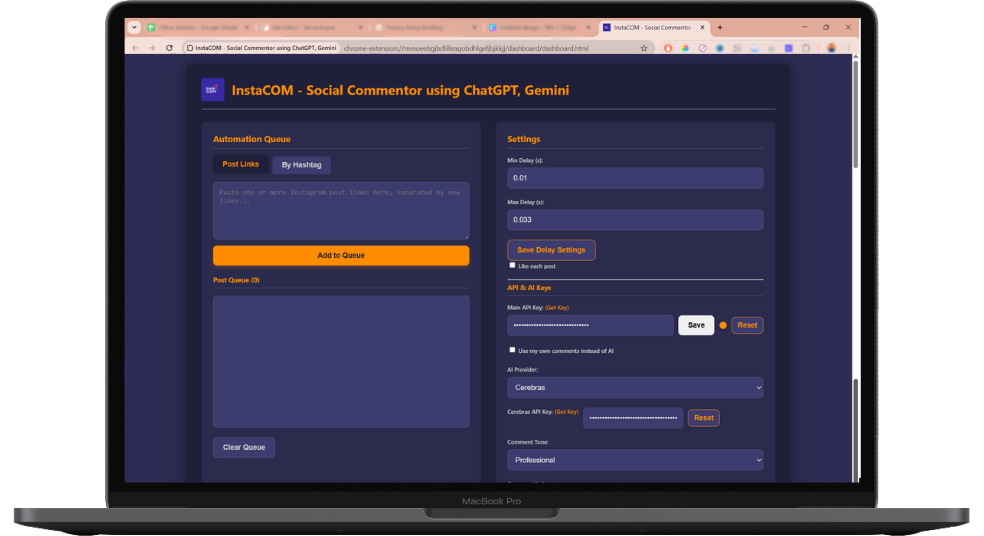Click Save Delay Settings button

[551, 250]
